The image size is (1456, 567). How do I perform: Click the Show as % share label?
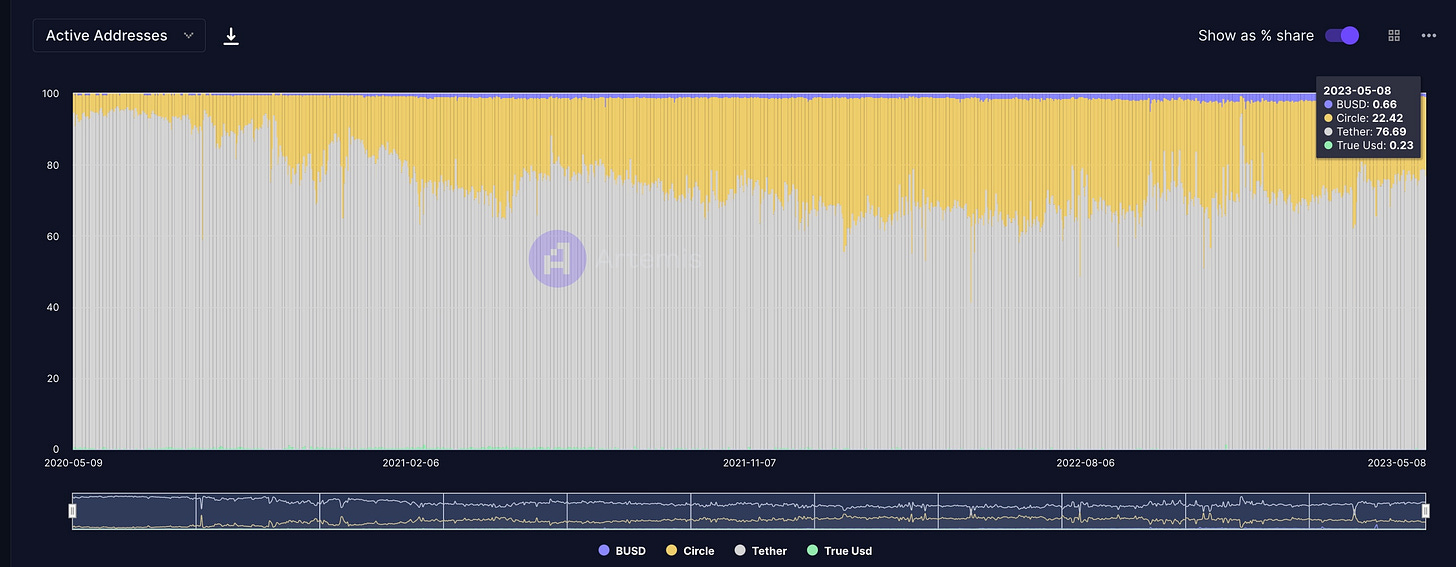tap(1256, 35)
